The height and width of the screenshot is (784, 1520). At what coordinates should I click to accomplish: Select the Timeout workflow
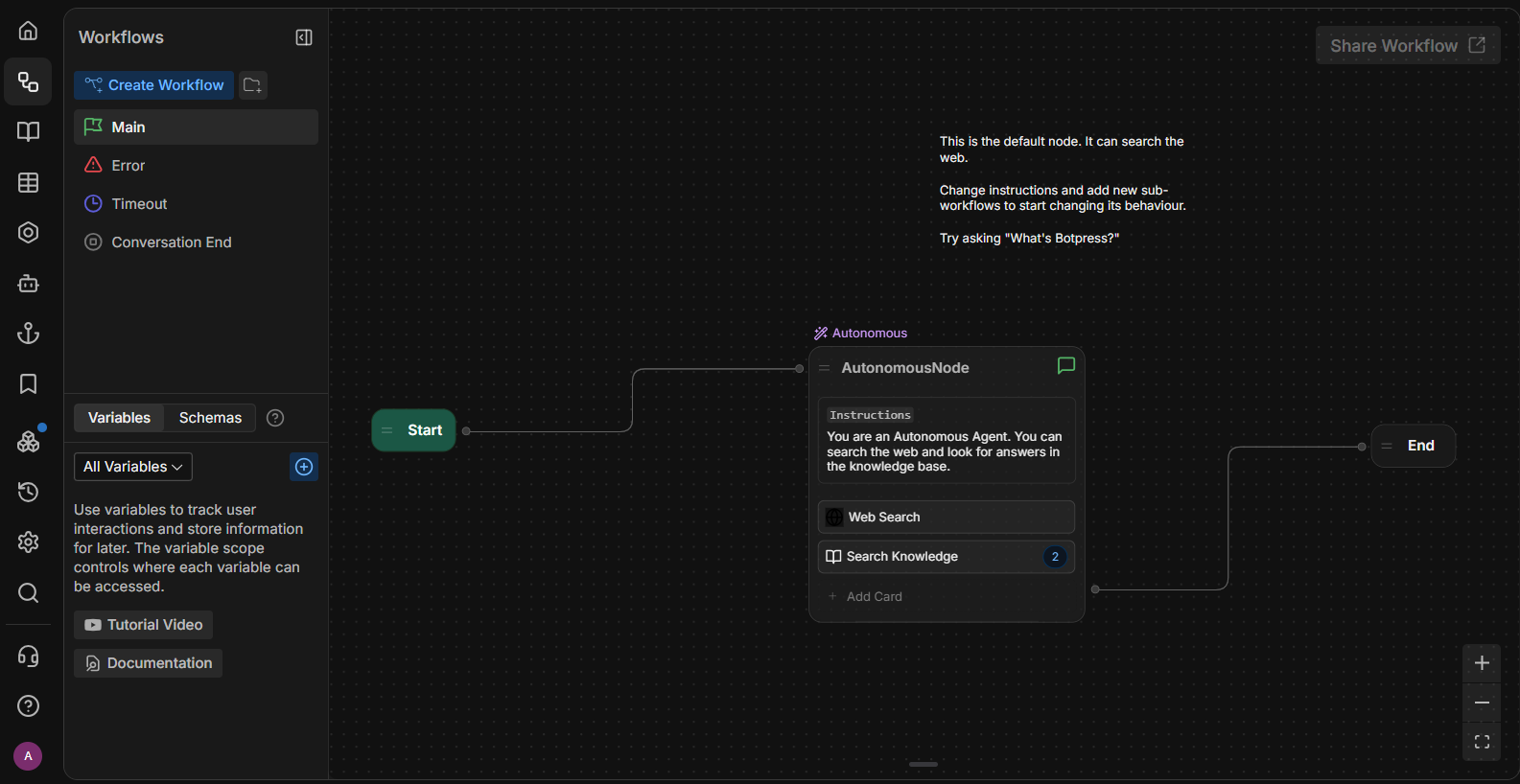[139, 204]
